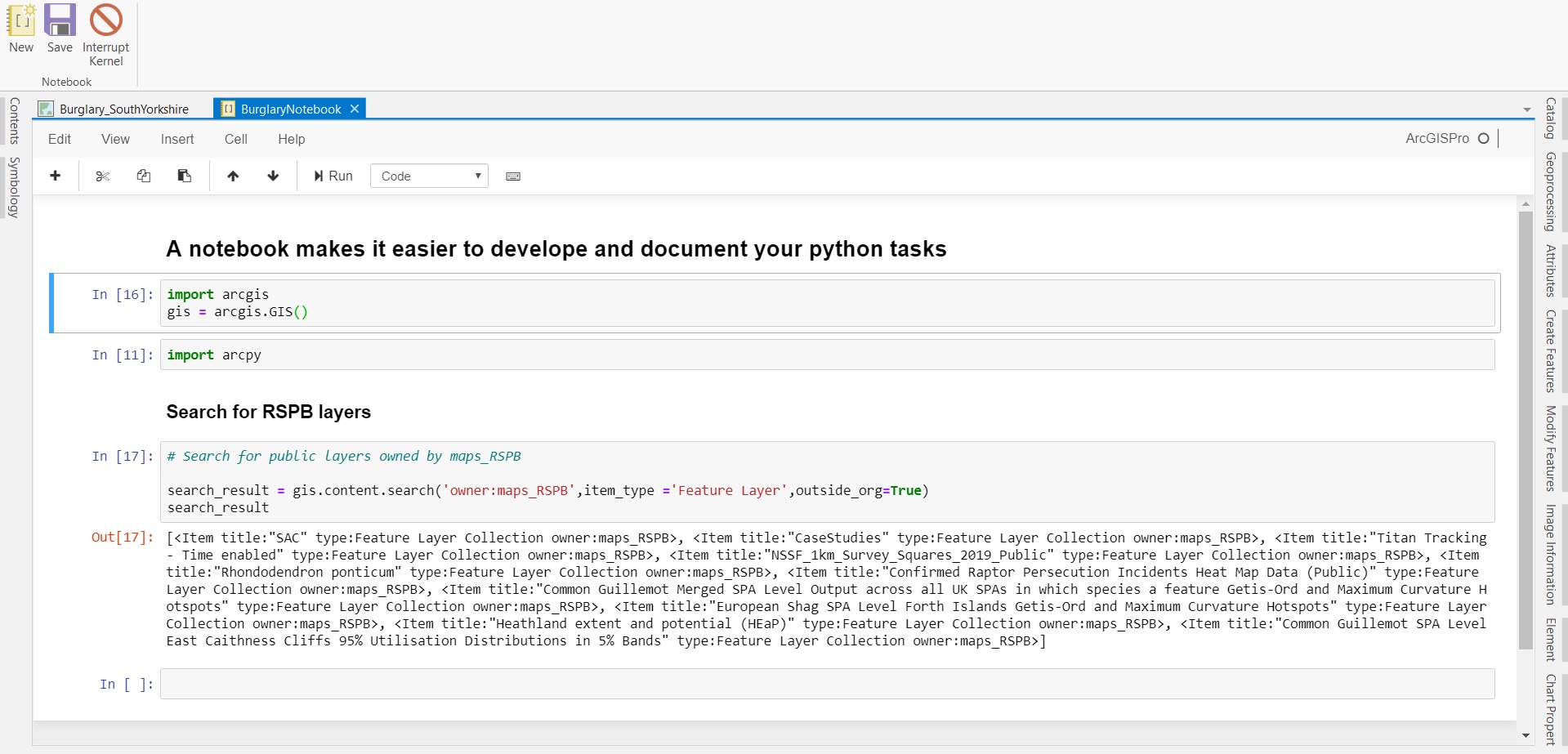1568x754 pixels.
Task: Close the BurglaryNotebook tab
Action: point(355,109)
